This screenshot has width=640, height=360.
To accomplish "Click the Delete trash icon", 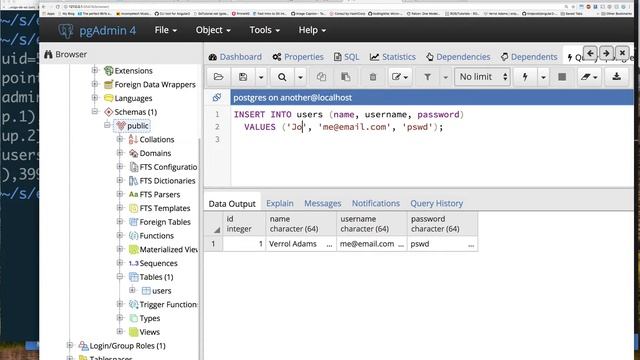I will [x=373, y=77].
